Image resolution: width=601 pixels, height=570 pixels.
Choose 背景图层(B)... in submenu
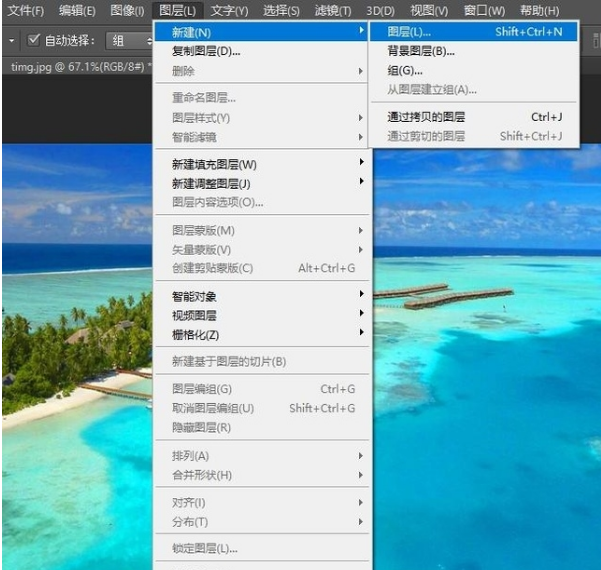(x=473, y=51)
